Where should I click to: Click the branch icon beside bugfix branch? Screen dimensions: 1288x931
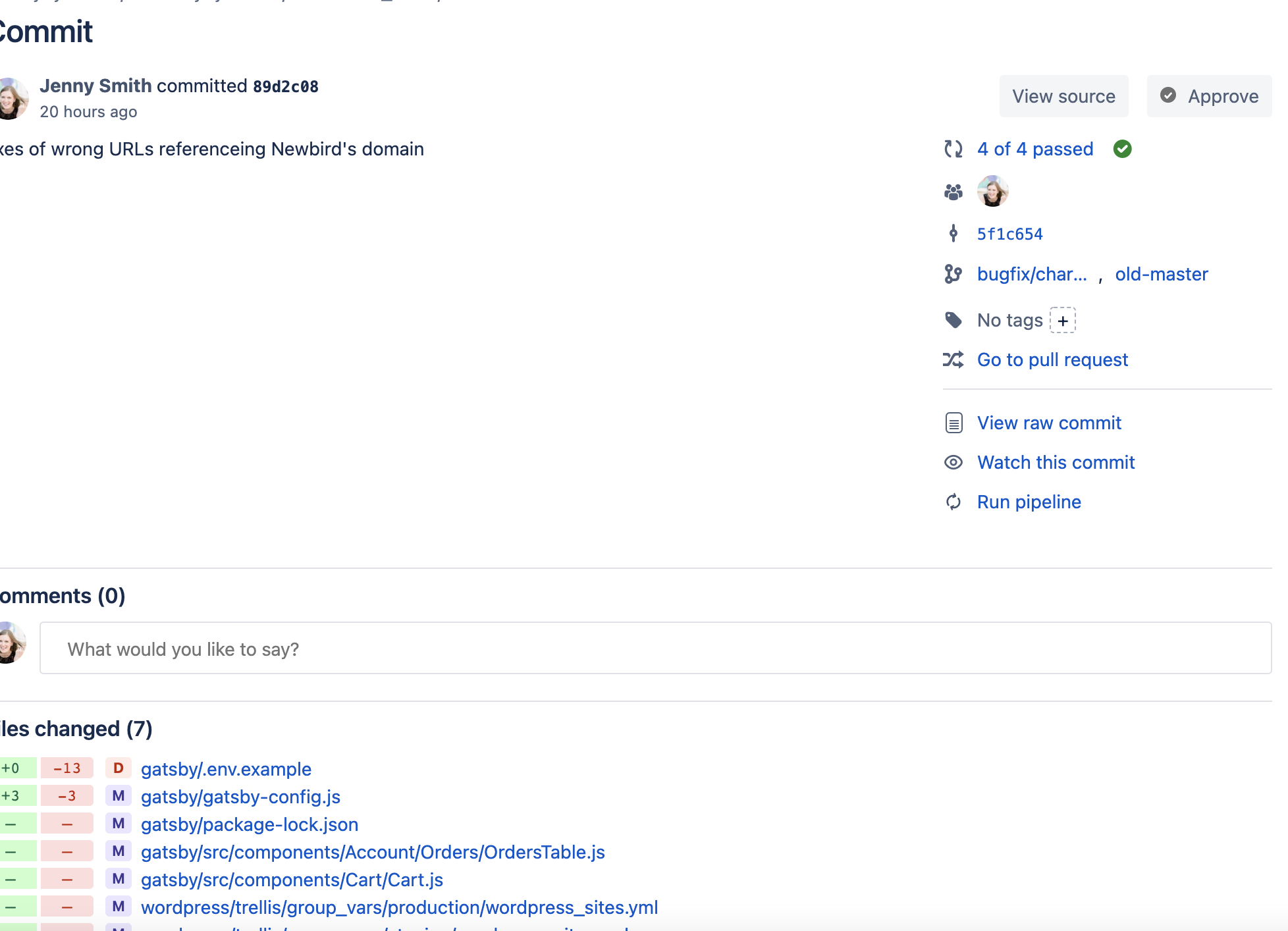pyautogui.click(x=953, y=274)
